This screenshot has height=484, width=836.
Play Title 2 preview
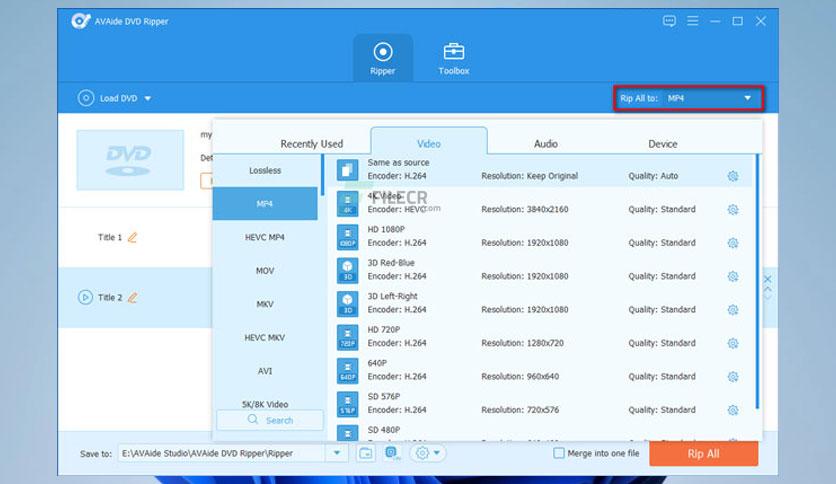click(85, 297)
